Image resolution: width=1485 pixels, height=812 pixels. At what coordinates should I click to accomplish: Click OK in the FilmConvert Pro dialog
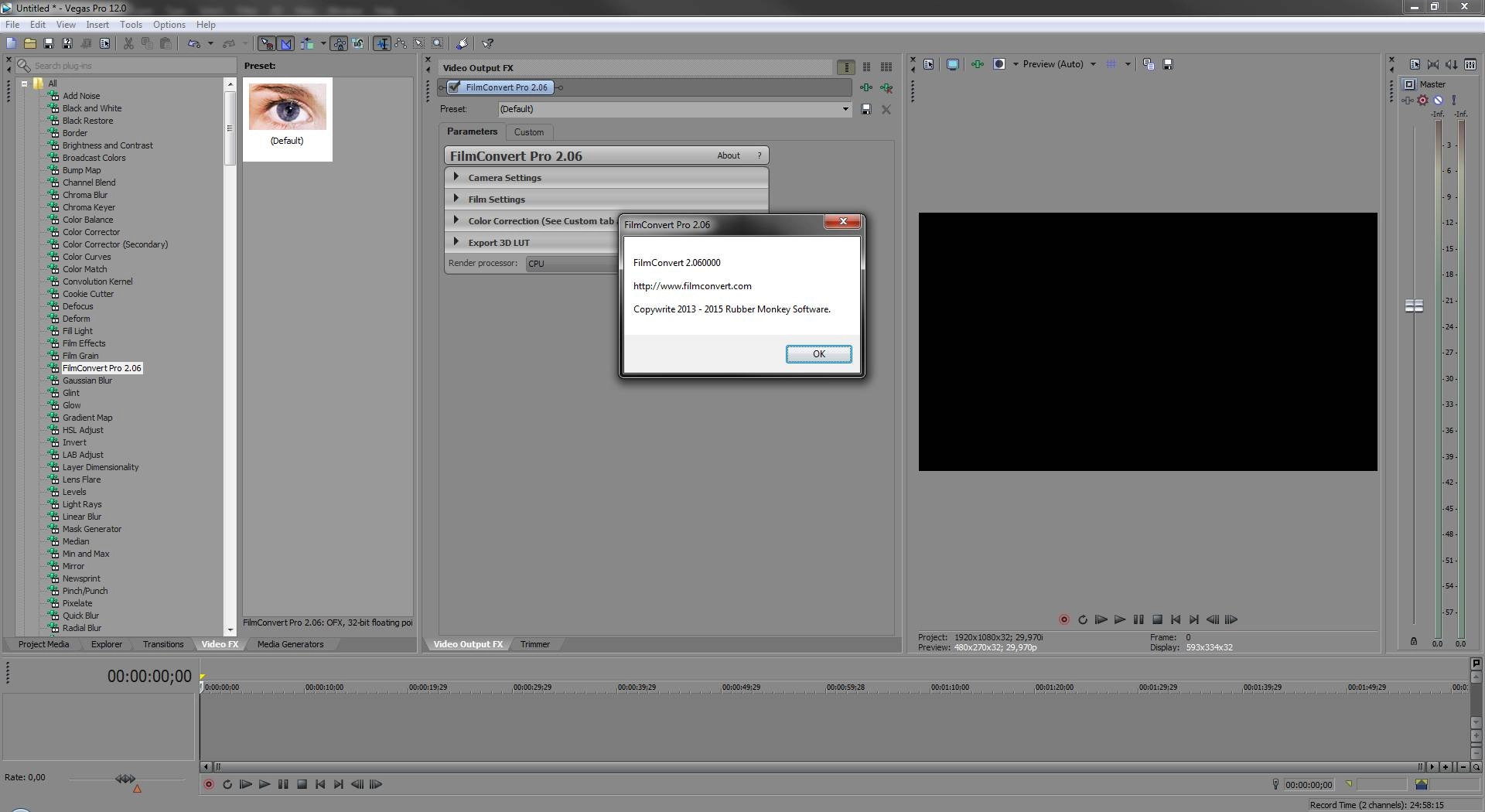tap(819, 354)
